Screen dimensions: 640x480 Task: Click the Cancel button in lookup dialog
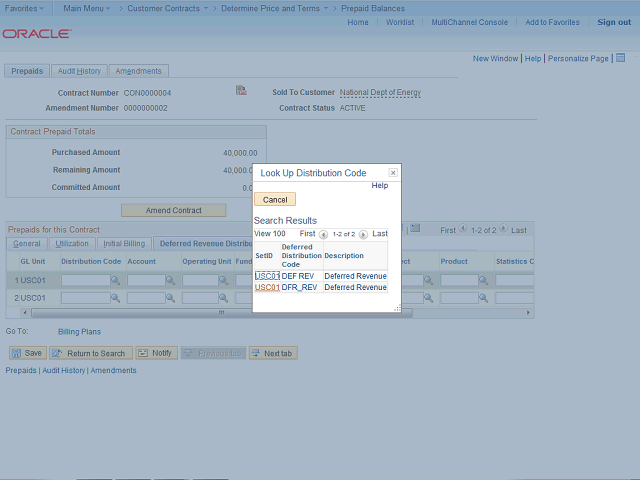pos(275,200)
